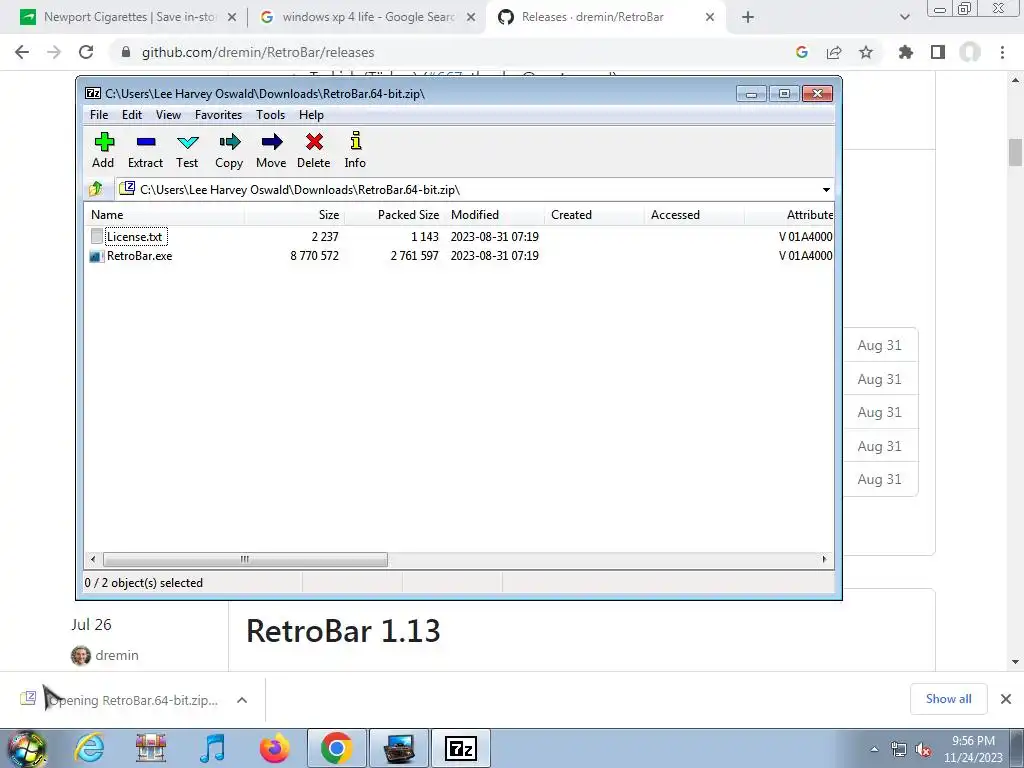Click the RetroBar 1.13 release heading
Screen dimensions: 1024x768
[343, 631]
